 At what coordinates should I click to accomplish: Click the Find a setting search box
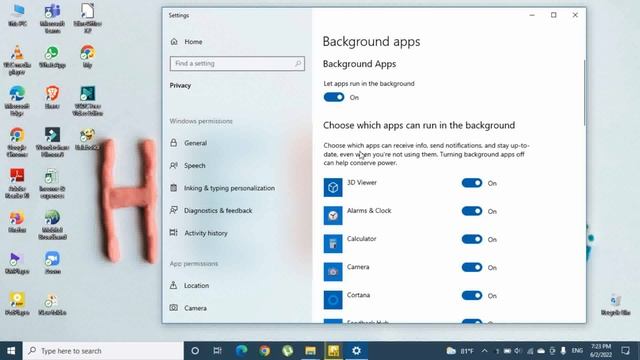click(x=237, y=64)
